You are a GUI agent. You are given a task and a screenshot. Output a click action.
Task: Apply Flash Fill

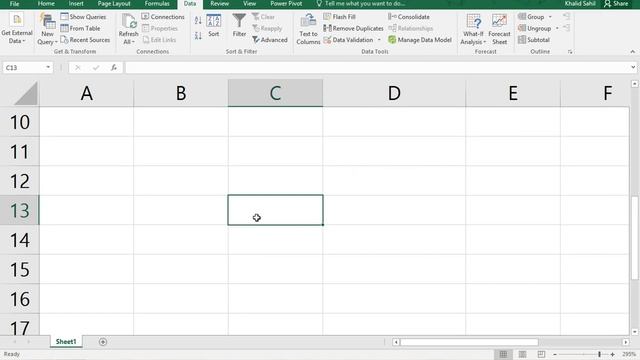click(x=339, y=17)
